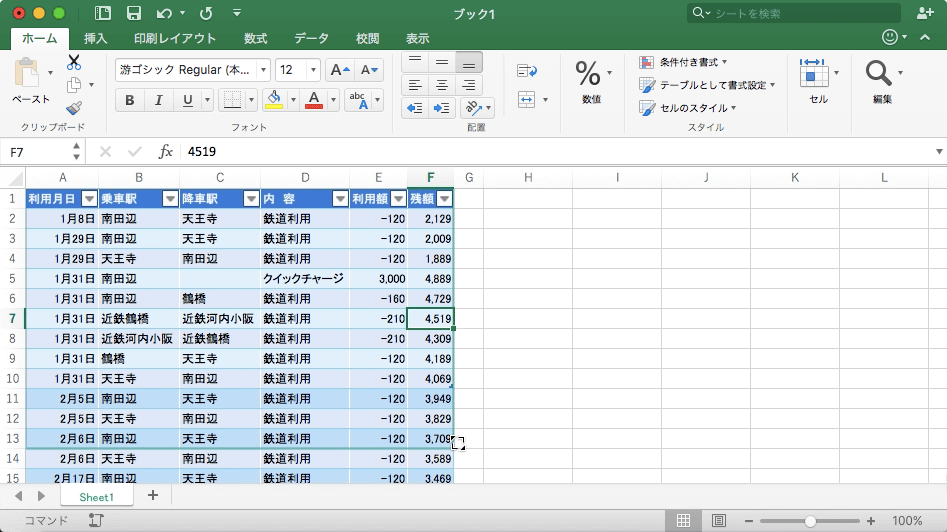Open the 降車駅 column filter dropdown
Screen dimensions: 947x532
pyautogui.click(x=251, y=199)
